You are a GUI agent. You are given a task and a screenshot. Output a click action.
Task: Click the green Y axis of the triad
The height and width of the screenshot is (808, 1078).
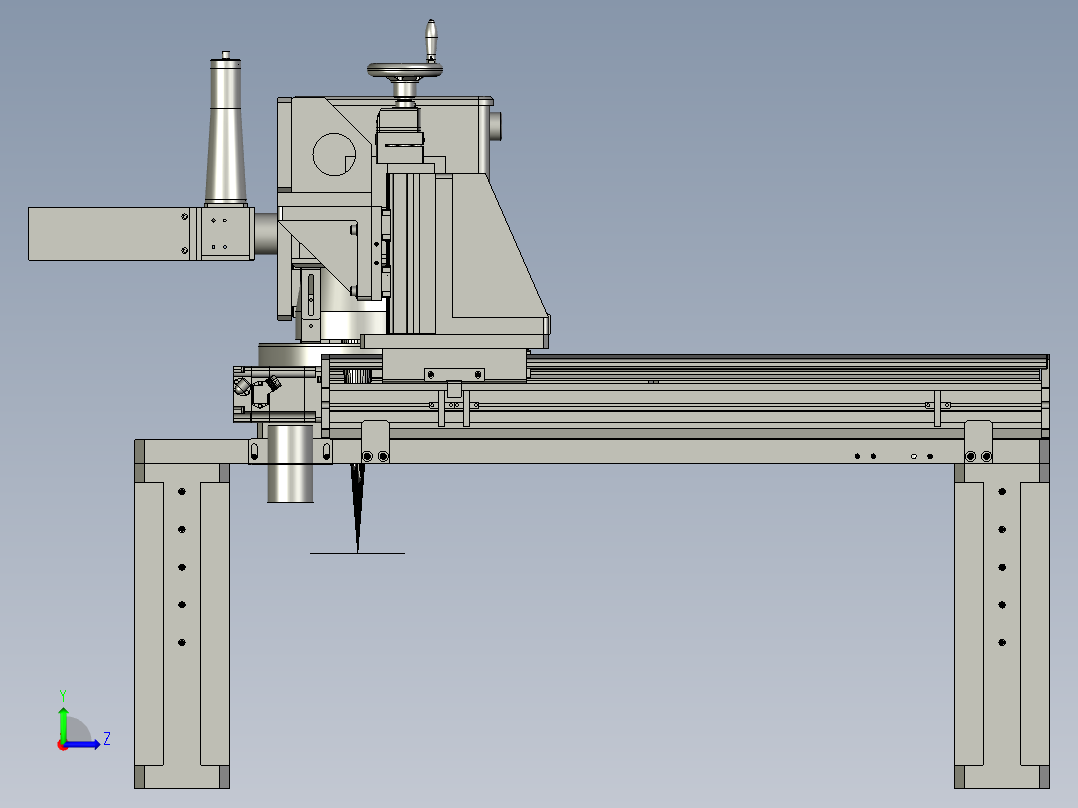pos(63,724)
